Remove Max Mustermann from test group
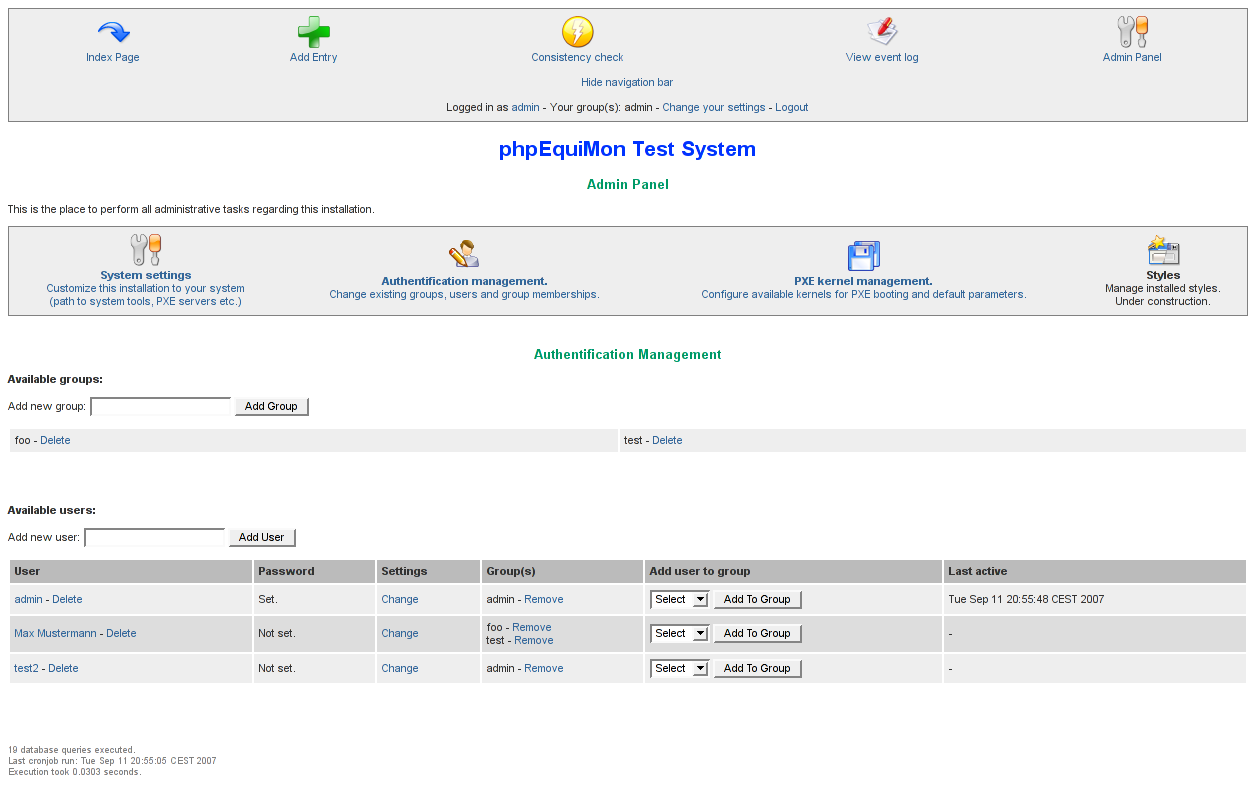Image resolution: width=1256 pixels, height=787 pixels. [533, 640]
